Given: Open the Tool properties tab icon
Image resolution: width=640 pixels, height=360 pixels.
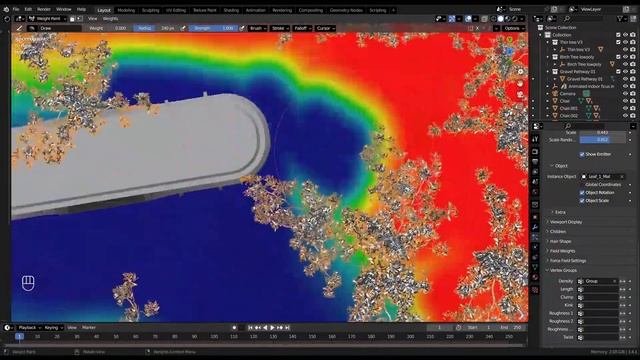Looking at the screenshot, I should point(535,139).
